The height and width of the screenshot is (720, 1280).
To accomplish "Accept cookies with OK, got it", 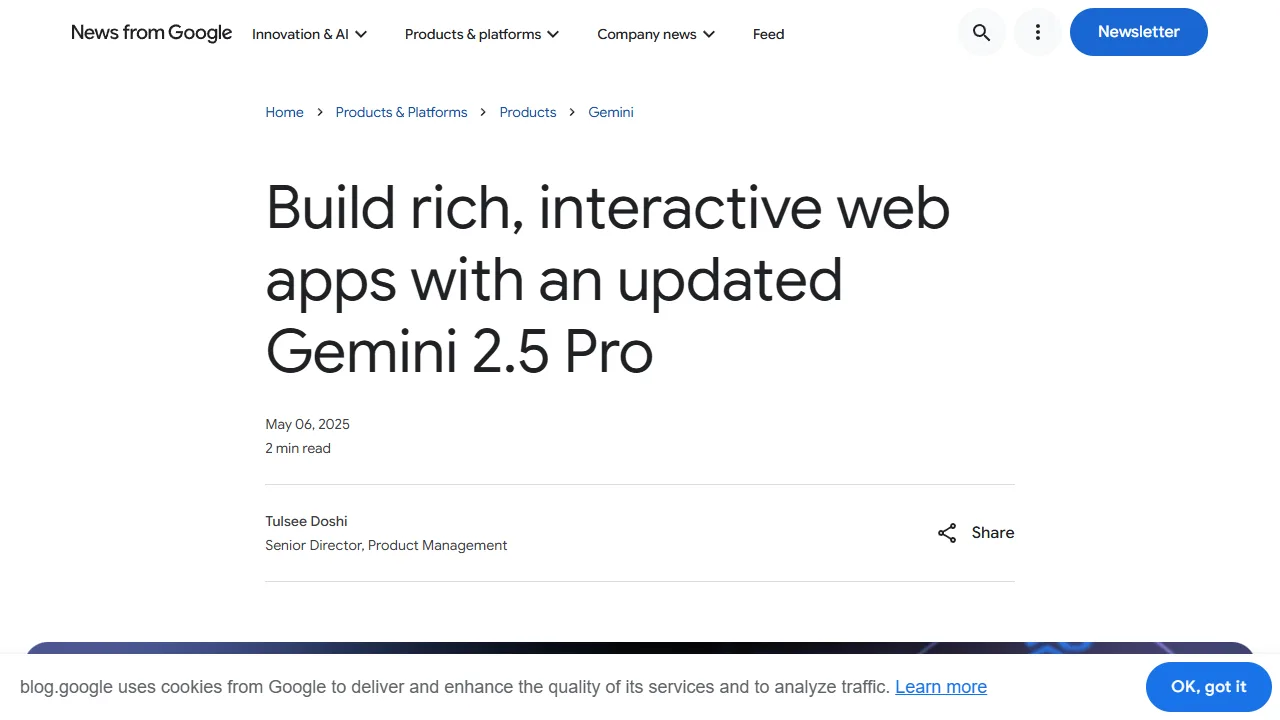I will pos(1209,687).
